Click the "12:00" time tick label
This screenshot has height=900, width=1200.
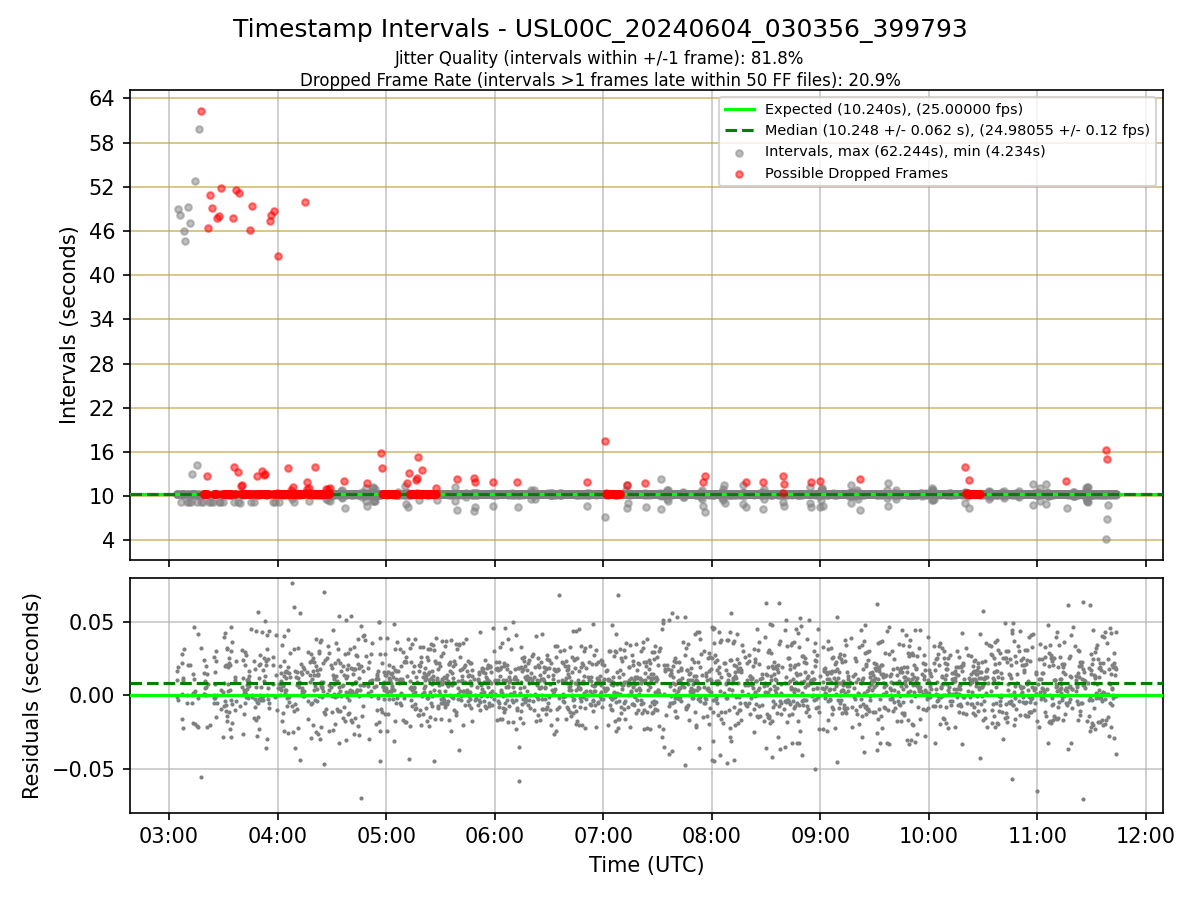coord(1146,833)
